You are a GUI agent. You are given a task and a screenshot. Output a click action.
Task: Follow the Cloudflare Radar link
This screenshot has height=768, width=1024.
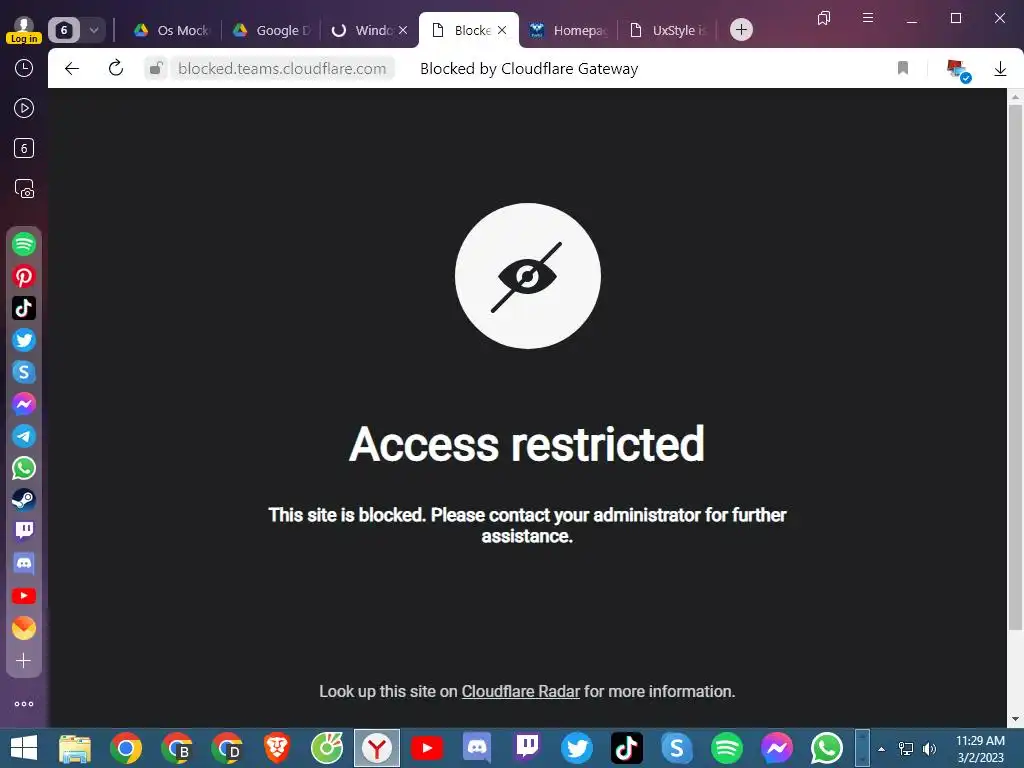point(520,692)
